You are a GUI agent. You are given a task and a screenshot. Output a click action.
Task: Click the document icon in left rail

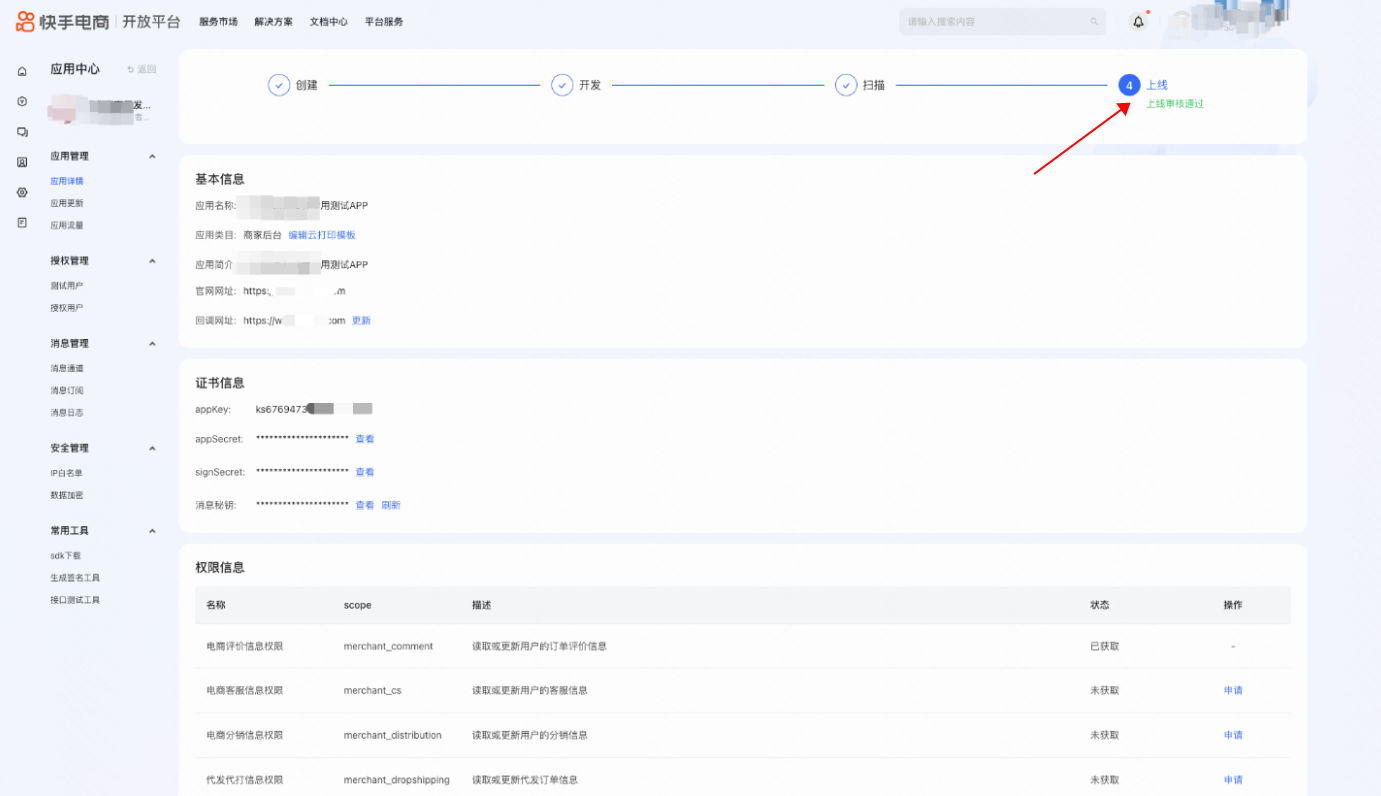click(22, 222)
